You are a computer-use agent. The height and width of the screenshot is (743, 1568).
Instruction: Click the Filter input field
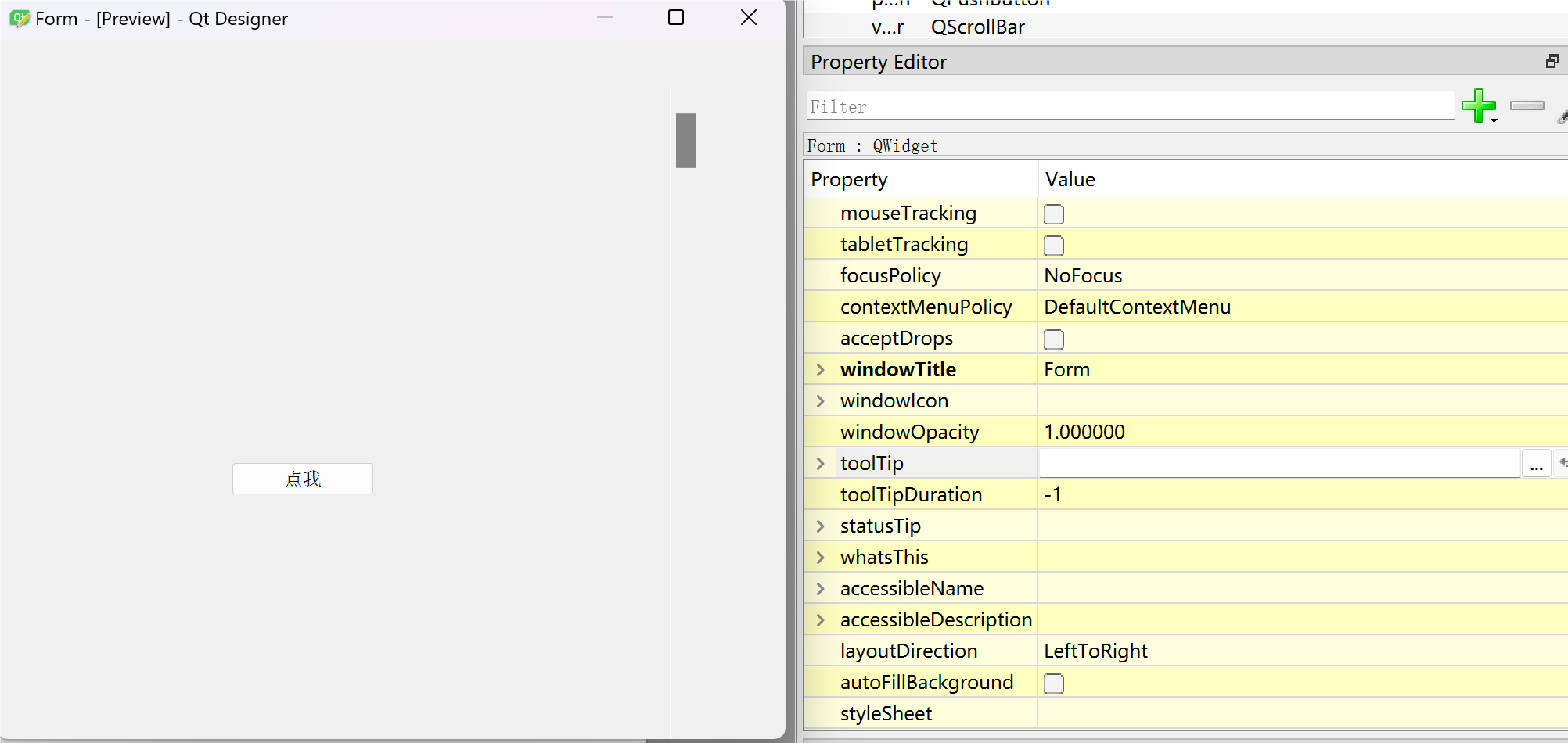pyautogui.click(x=1130, y=106)
